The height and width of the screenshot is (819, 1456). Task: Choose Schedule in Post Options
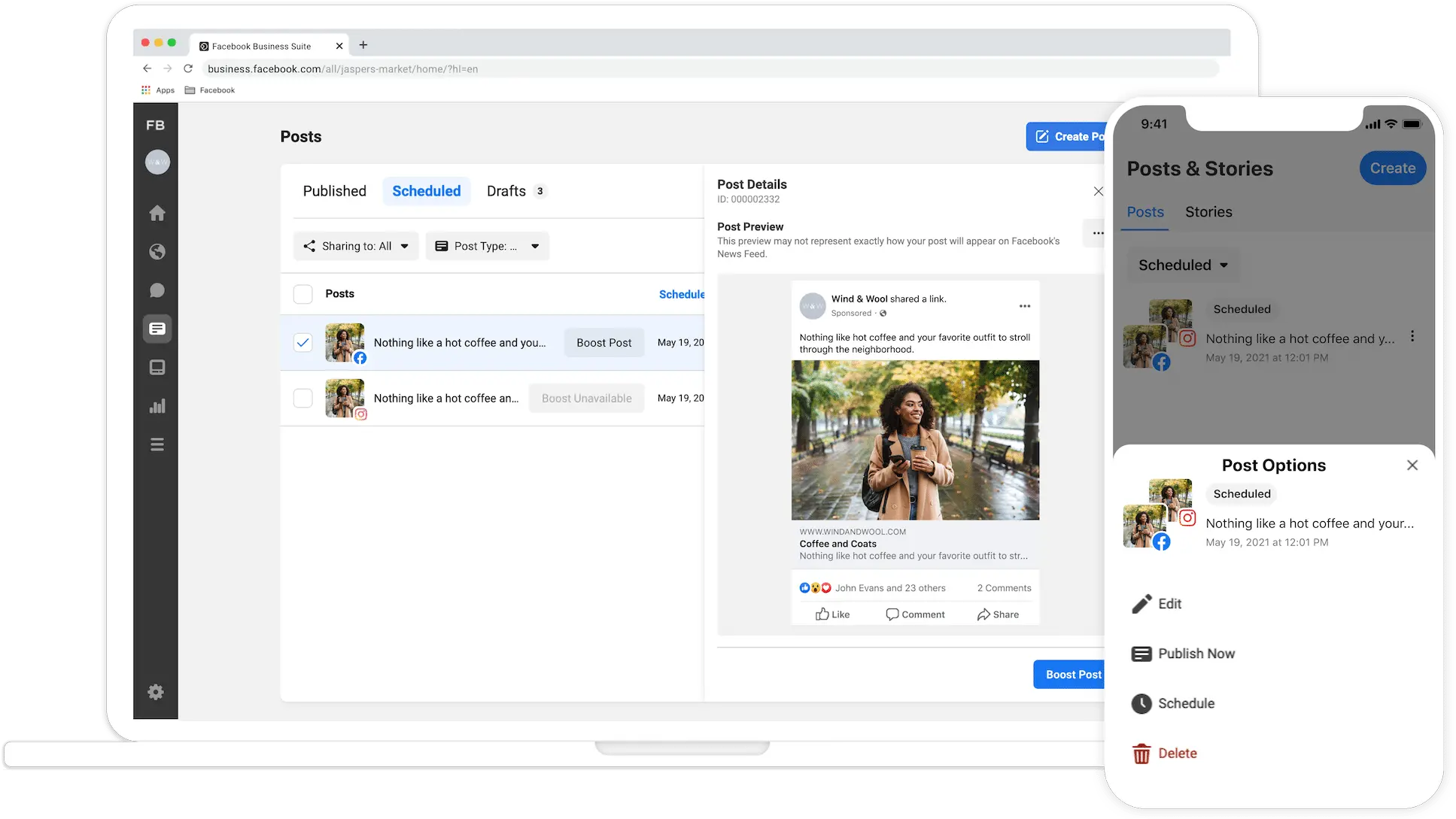click(x=1173, y=703)
